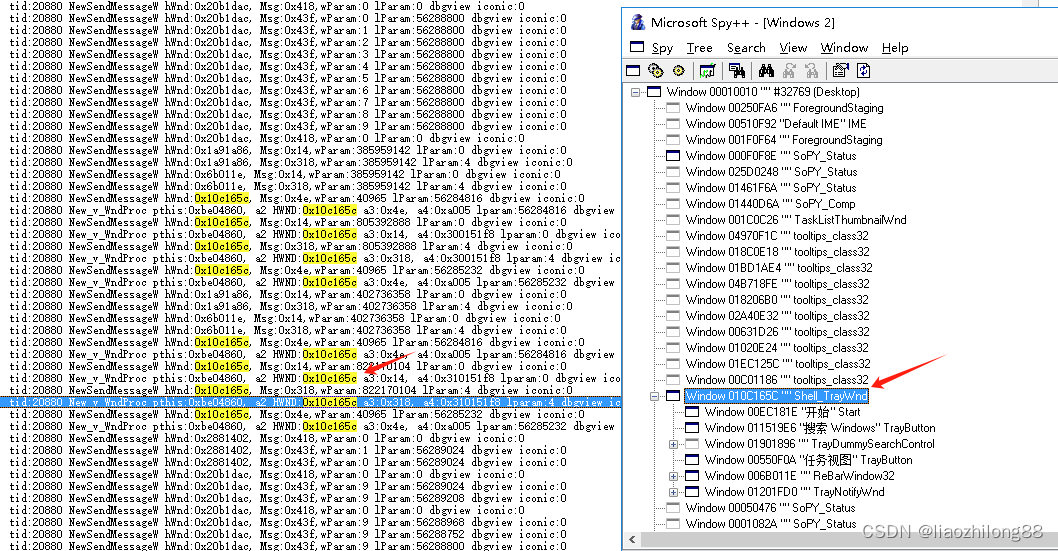Viewport: 1058px width, 551px height.
Task: Expand the TrayNotifyWnd node
Action: (673, 492)
